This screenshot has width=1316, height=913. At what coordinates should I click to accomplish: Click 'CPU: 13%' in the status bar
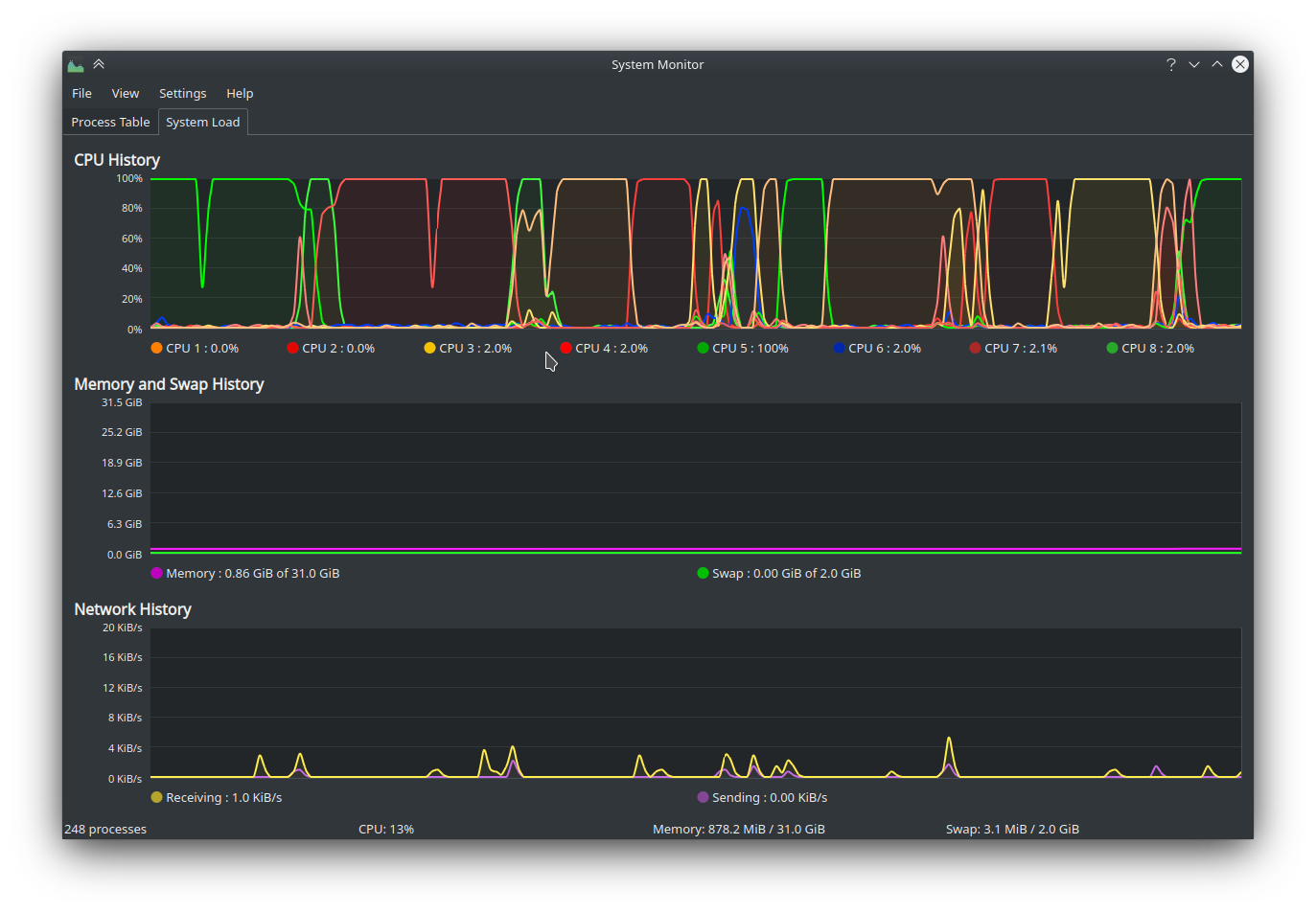coord(386,829)
